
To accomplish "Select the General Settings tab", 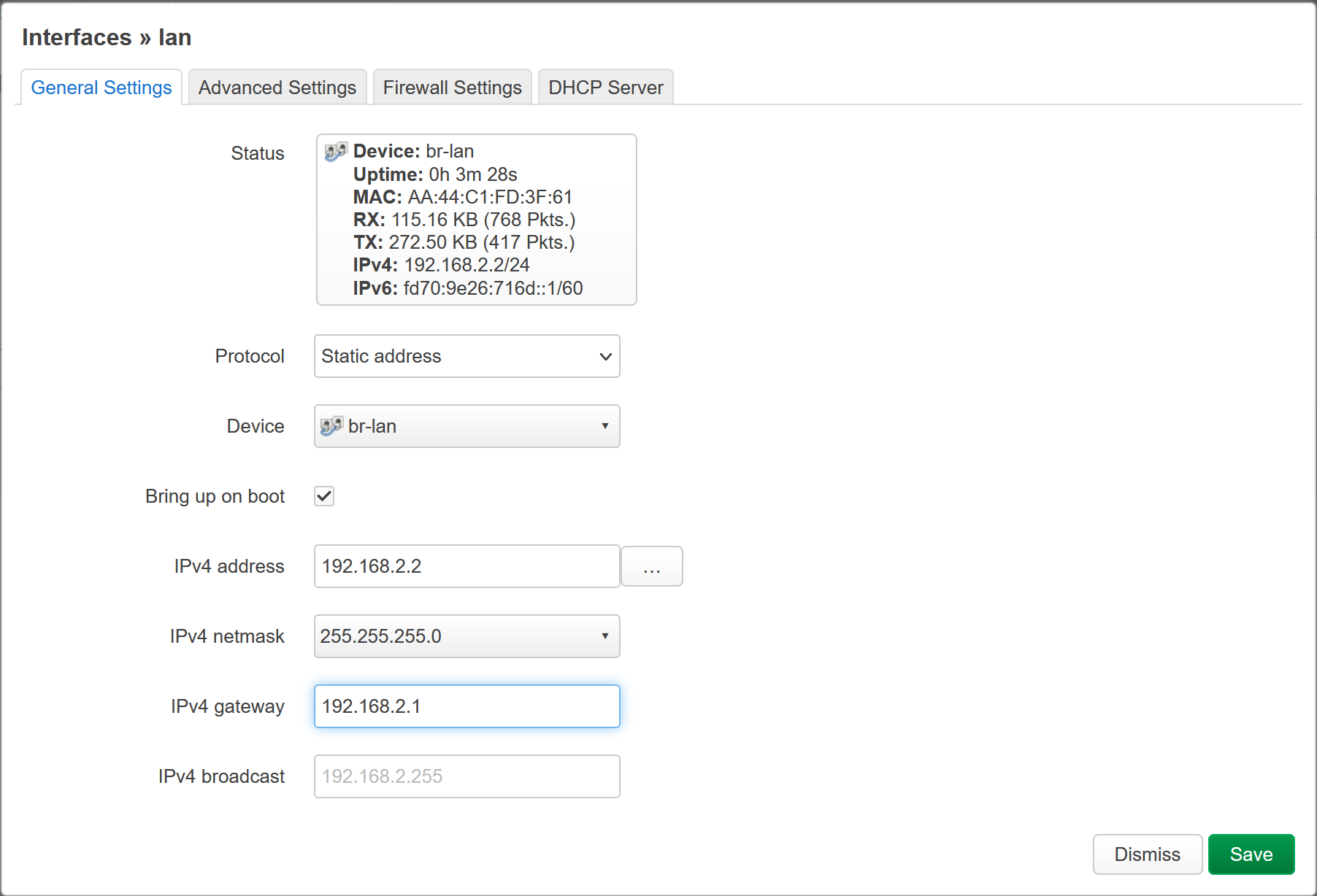I will 101,87.
